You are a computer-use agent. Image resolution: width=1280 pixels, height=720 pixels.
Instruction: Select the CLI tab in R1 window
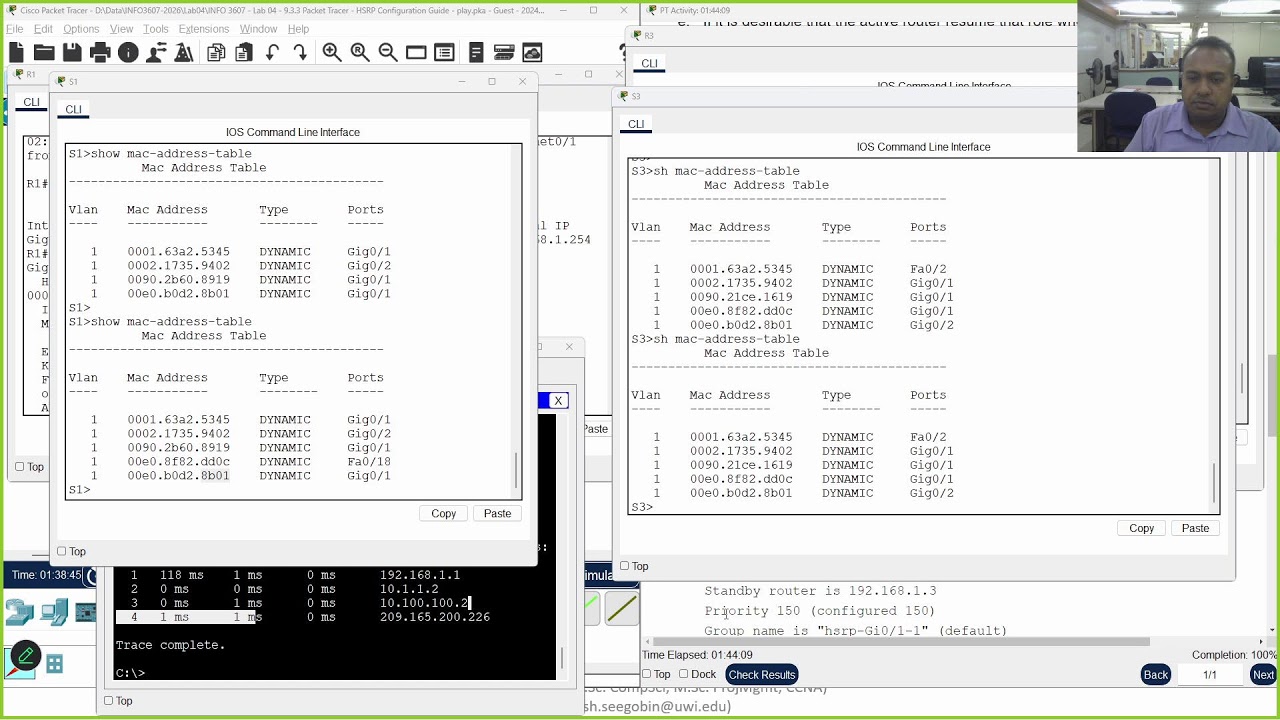click(x=32, y=102)
